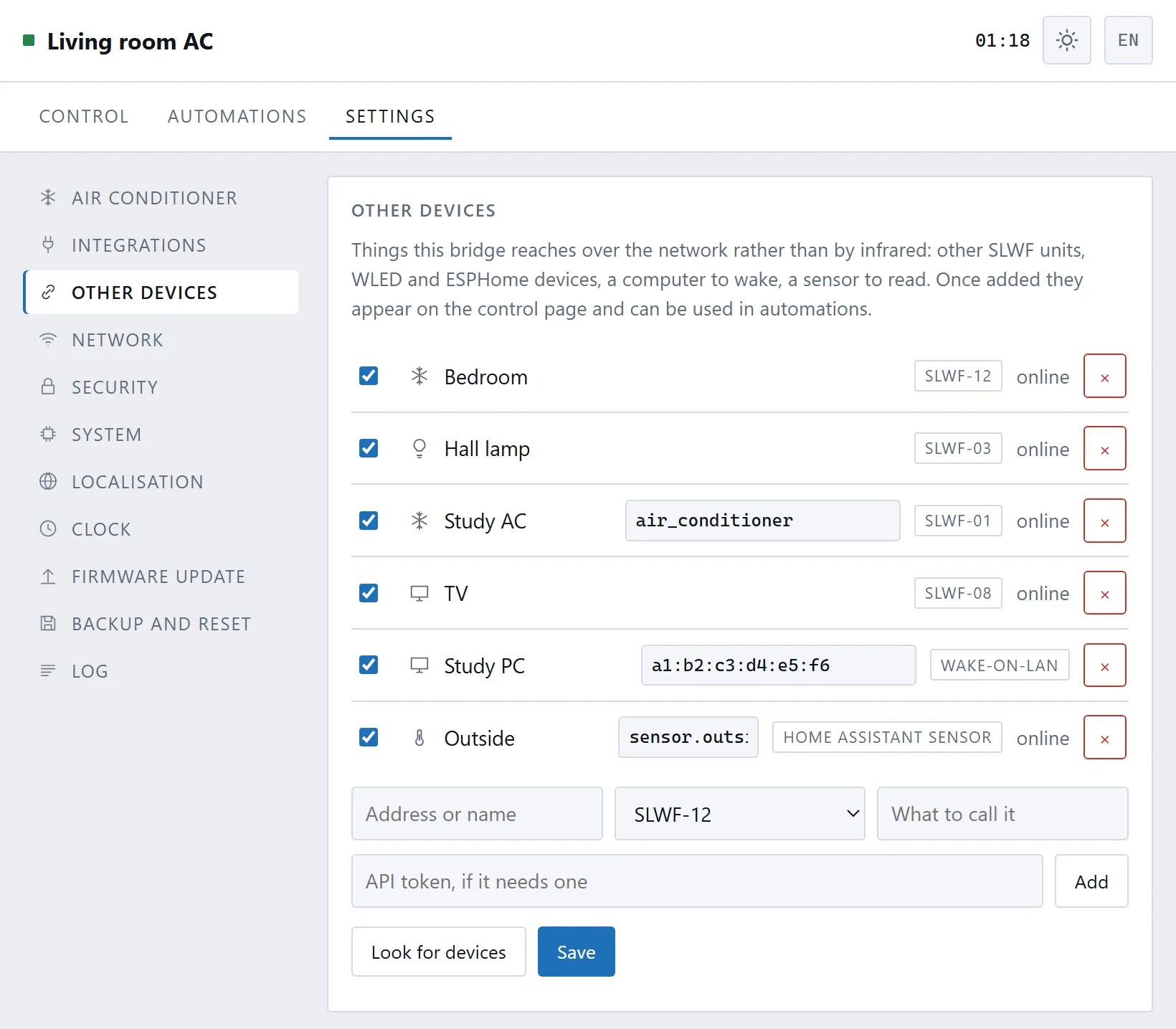Image resolution: width=1176 pixels, height=1029 pixels.
Task: Go to Localisation settings
Action: tap(161, 481)
